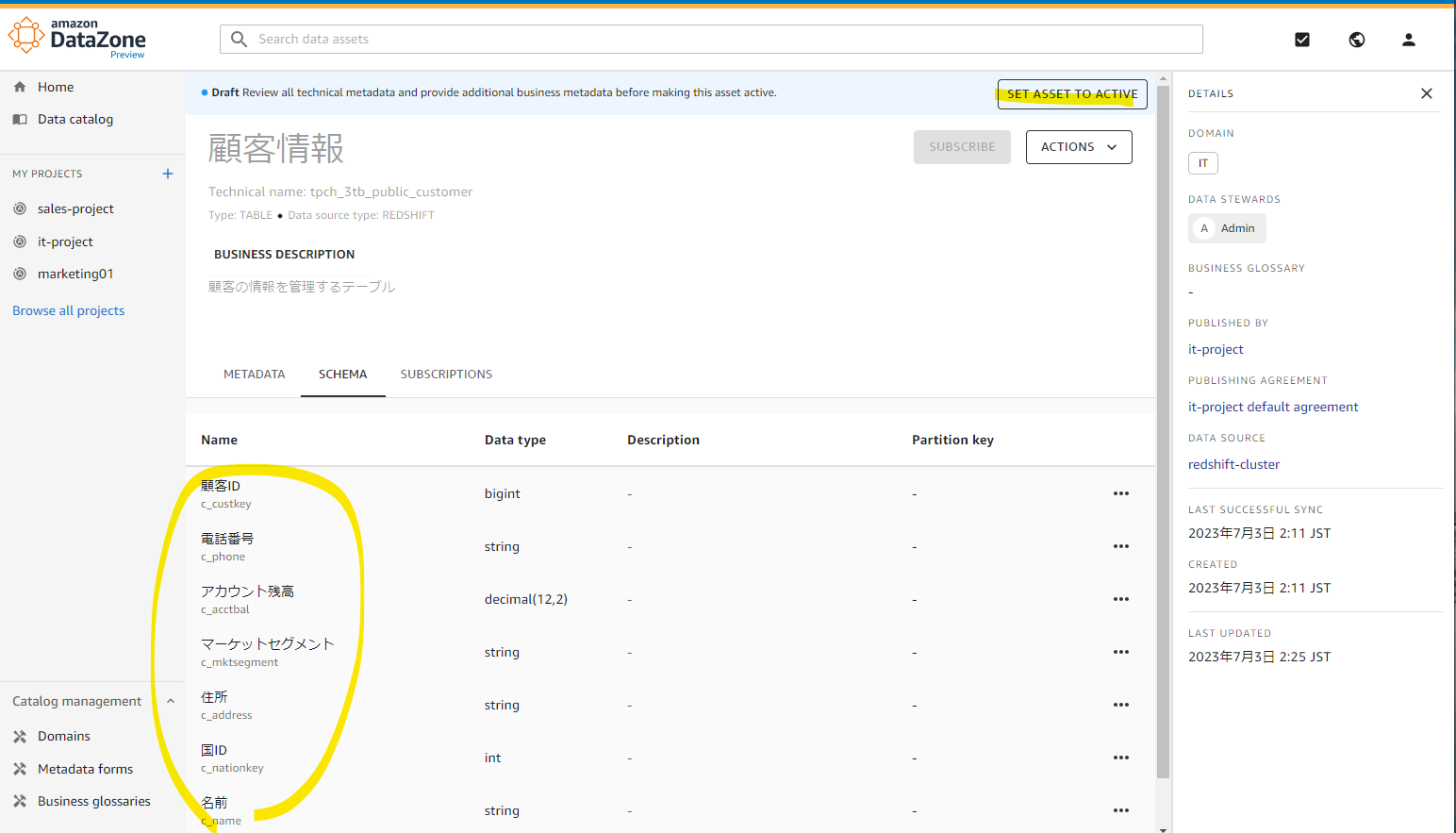Open it-project from My Projects
The image size is (1456, 833).
pyautogui.click(x=65, y=242)
